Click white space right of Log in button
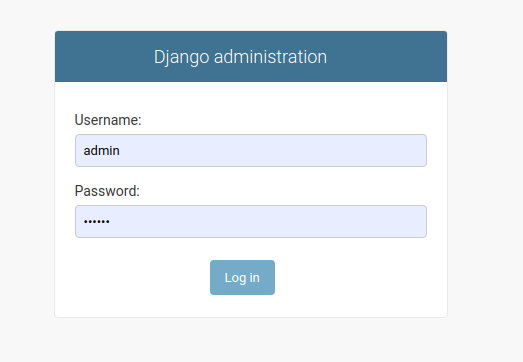This screenshot has width=523, height=362. tap(360, 277)
